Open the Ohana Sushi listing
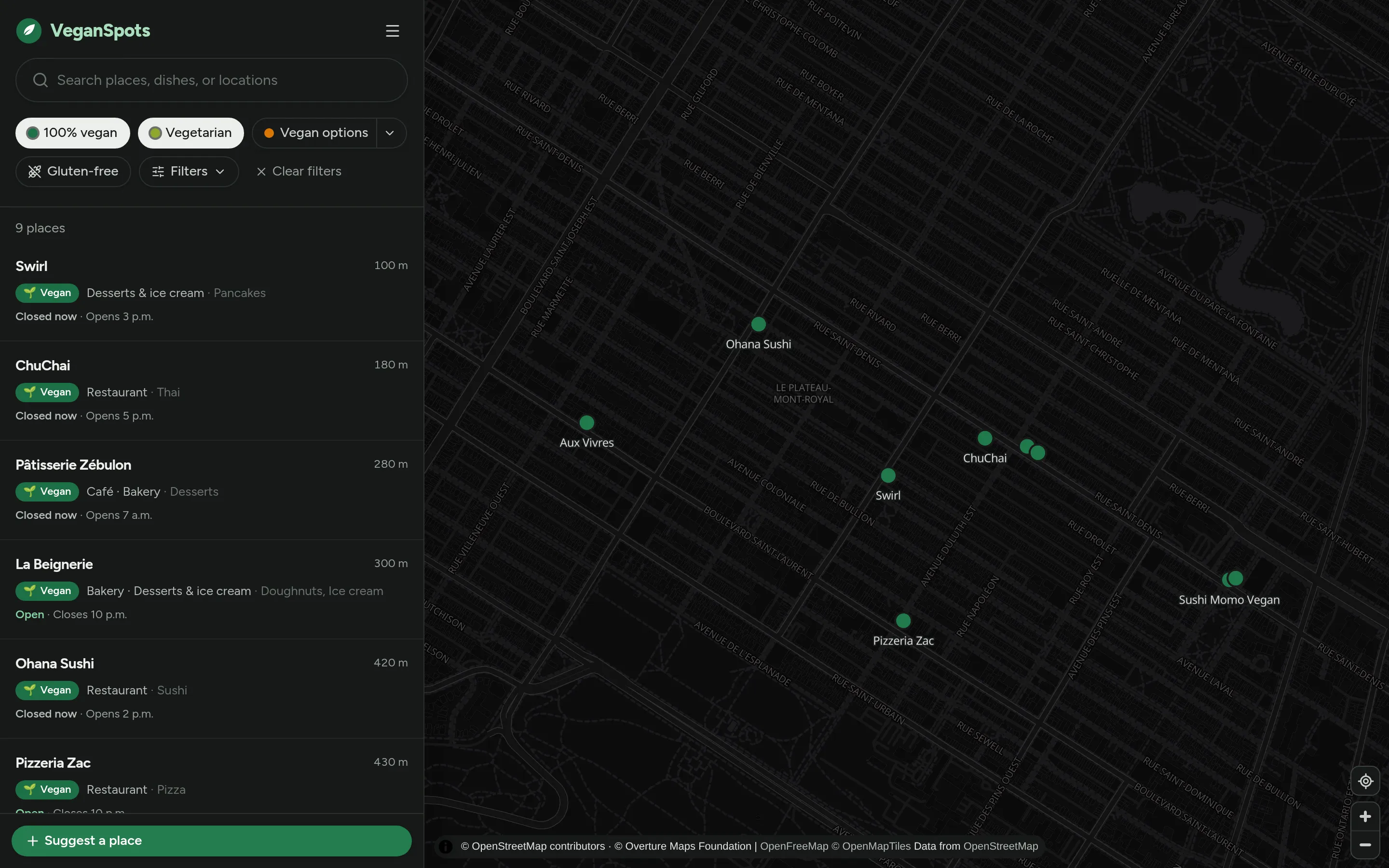 (212, 688)
